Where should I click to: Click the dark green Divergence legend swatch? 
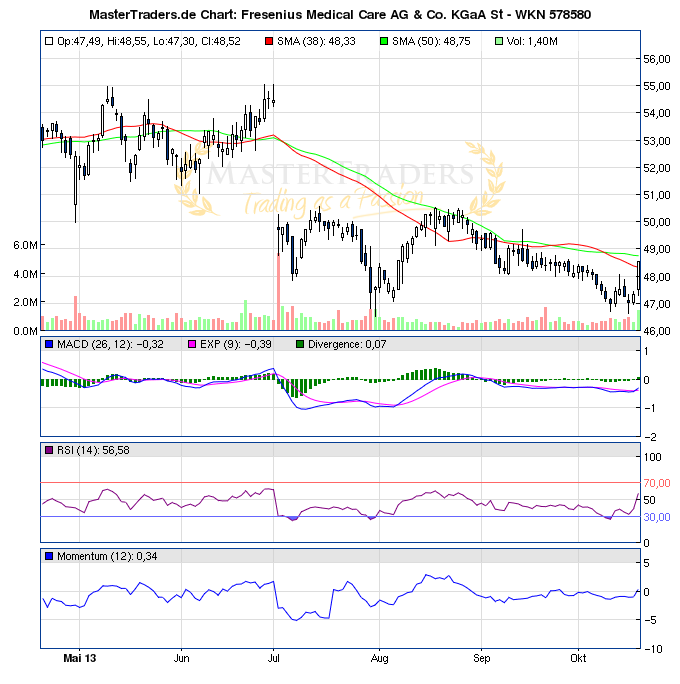coord(300,345)
